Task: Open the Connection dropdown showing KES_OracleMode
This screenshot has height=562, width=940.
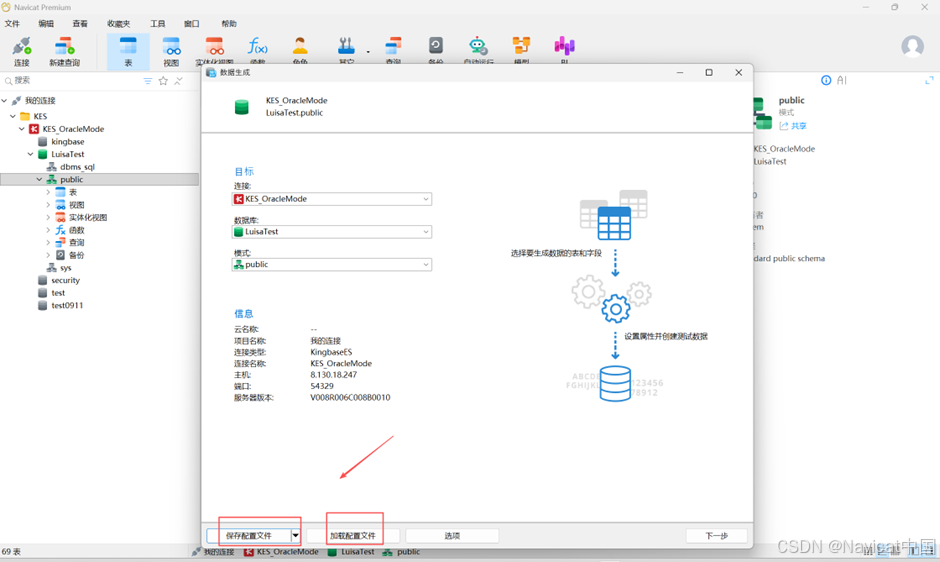Action: (x=332, y=199)
